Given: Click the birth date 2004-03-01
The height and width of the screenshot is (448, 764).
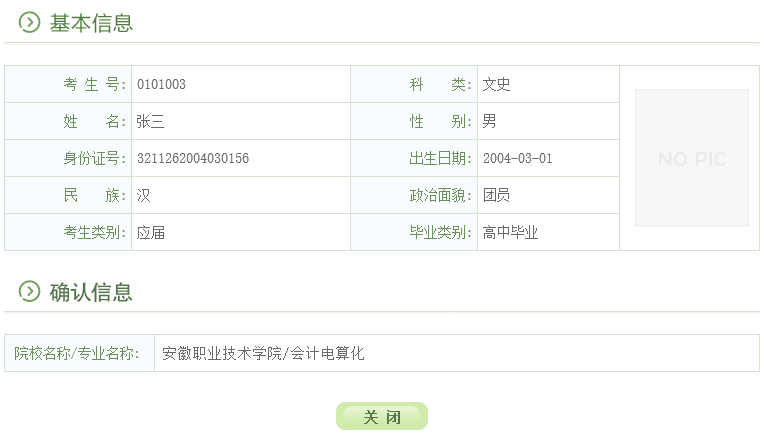Looking at the screenshot, I should point(517,159).
